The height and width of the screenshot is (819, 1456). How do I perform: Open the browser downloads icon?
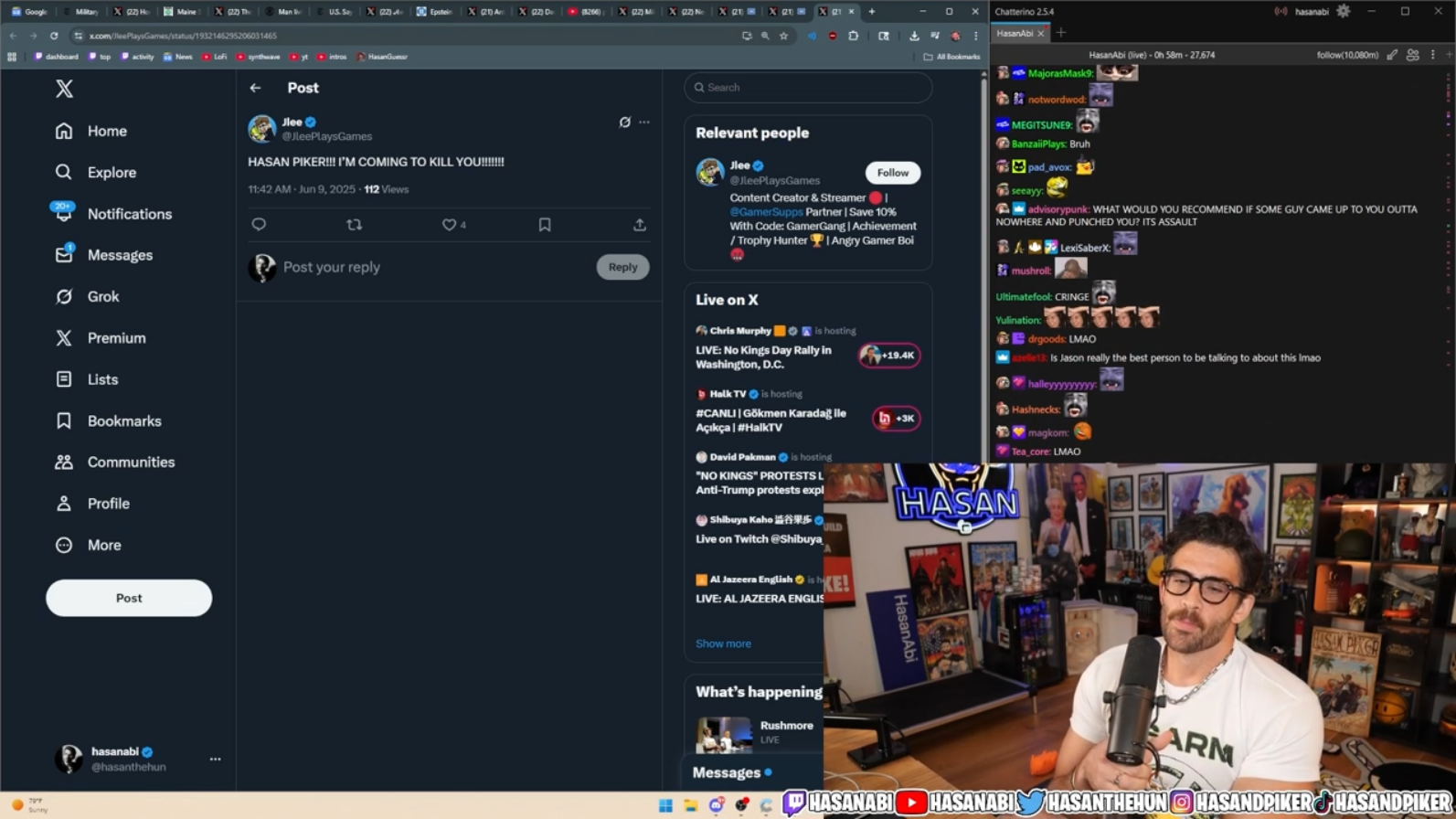click(914, 36)
